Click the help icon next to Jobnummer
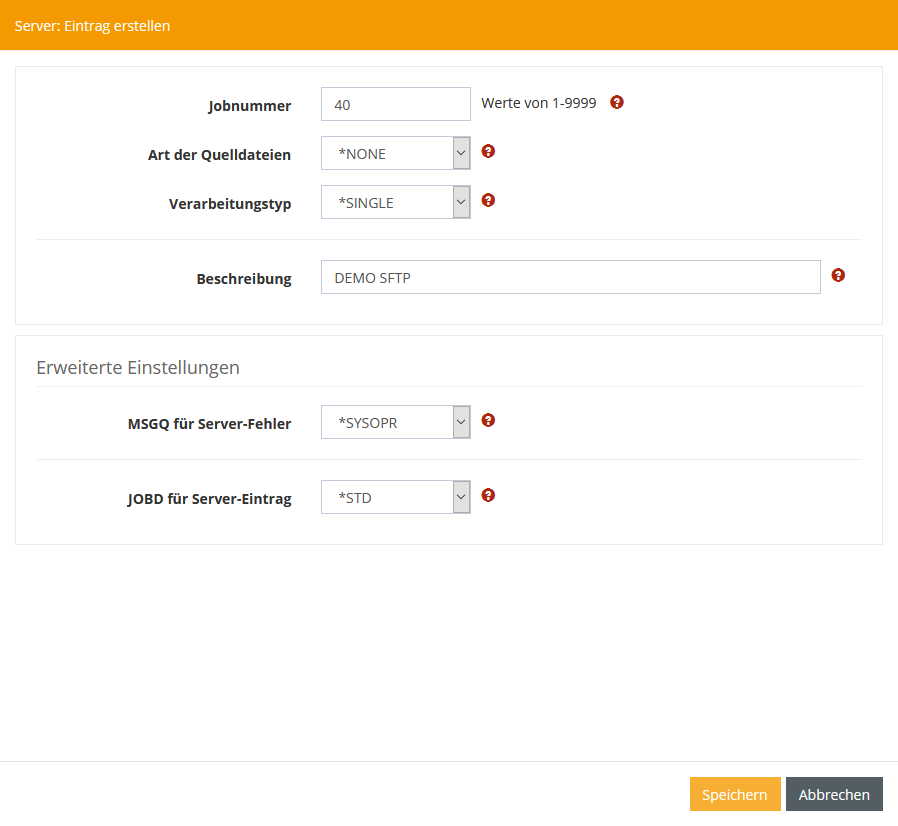 point(617,102)
